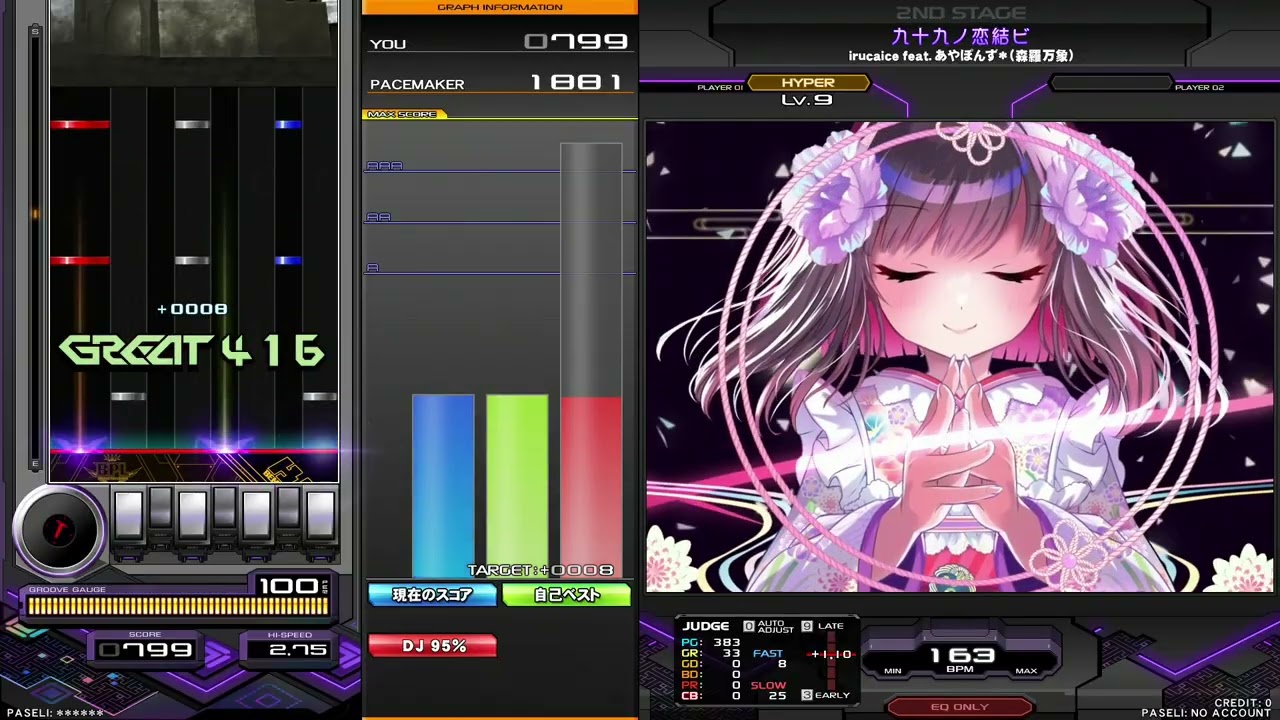The image size is (1280, 720).
Task: Click the PASELI: NO ACCOUNT text
Action: point(1206,713)
